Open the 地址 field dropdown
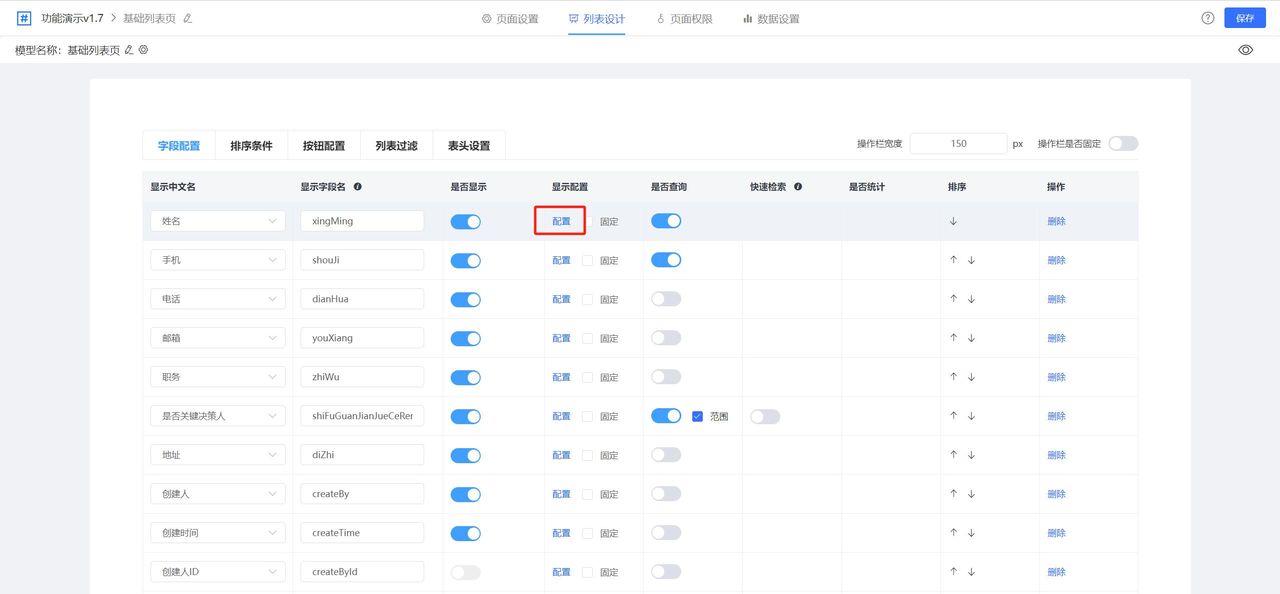The width and height of the screenshot is (1280, 594). 217,454
